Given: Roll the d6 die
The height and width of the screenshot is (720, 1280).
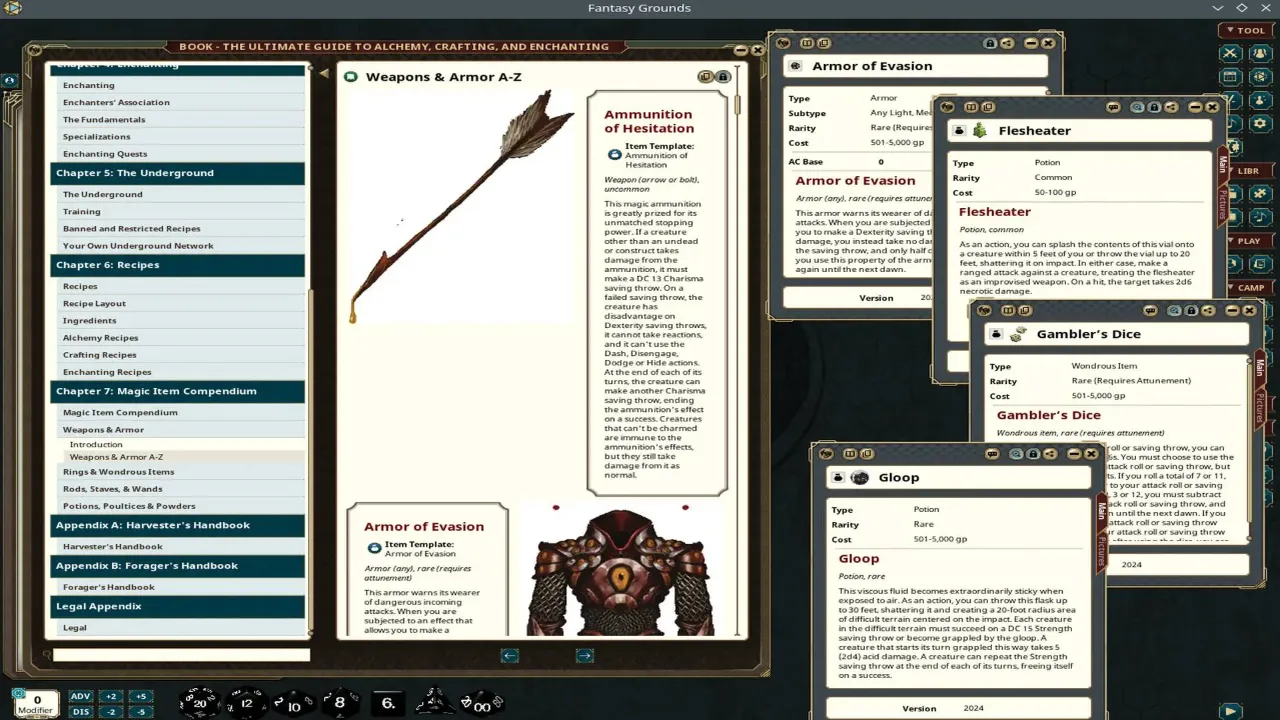Looking at the screenshot, I should pos(388,703).
